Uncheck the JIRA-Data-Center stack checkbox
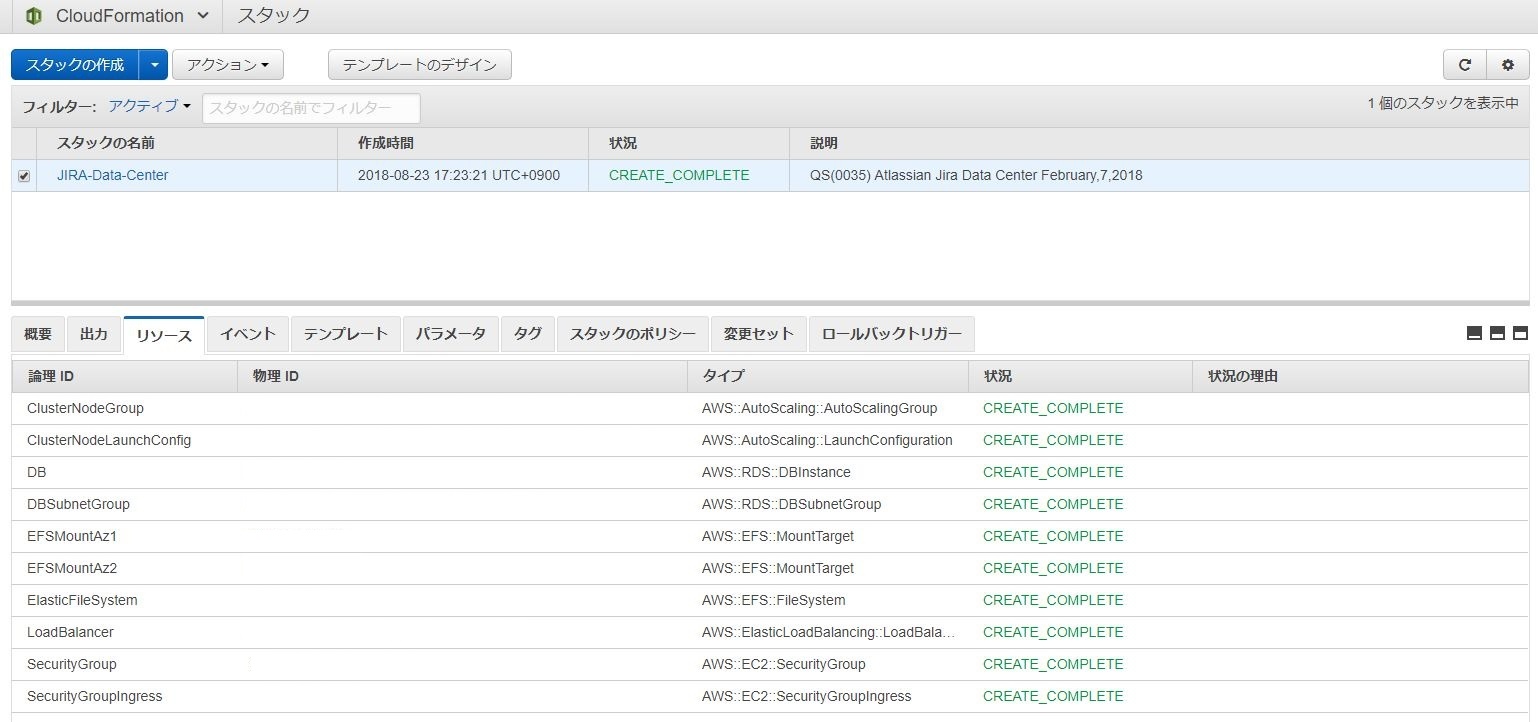The height and width of the screenshot is (722, 1538). click(x=24, y=176)
